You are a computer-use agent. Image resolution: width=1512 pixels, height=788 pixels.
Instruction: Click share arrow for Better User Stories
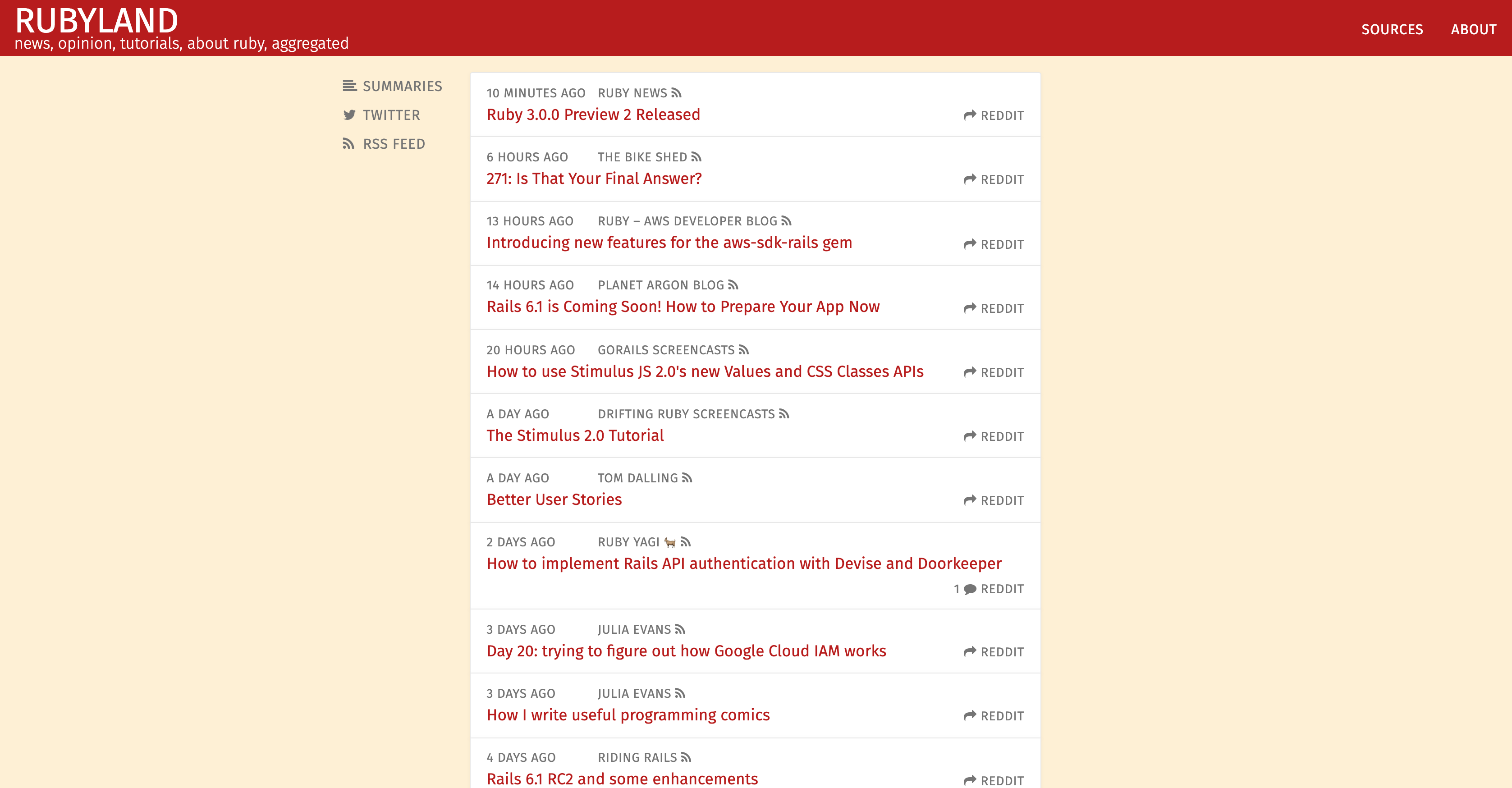[970, 500]
